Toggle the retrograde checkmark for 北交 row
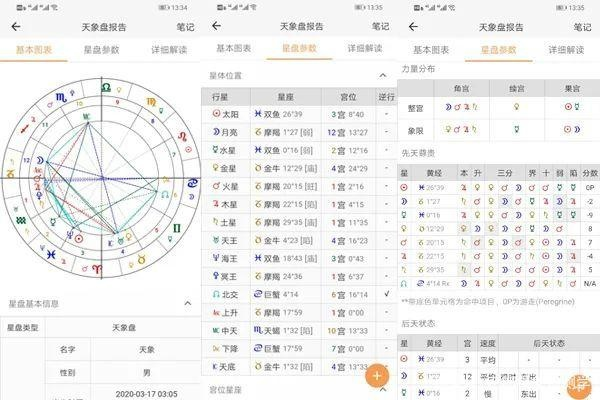Image resolution: width=600 pixels, height=400 pixels. [x=387, y=295]
